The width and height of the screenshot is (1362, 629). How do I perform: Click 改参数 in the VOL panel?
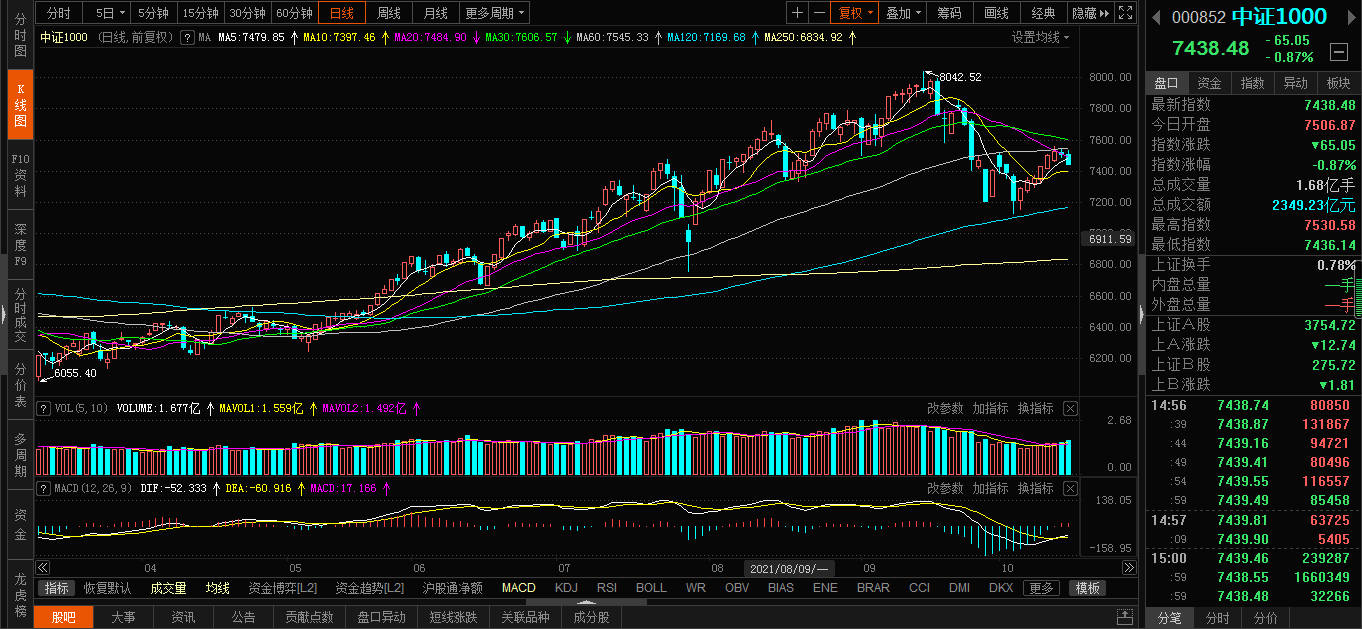[x=945, y=408]
